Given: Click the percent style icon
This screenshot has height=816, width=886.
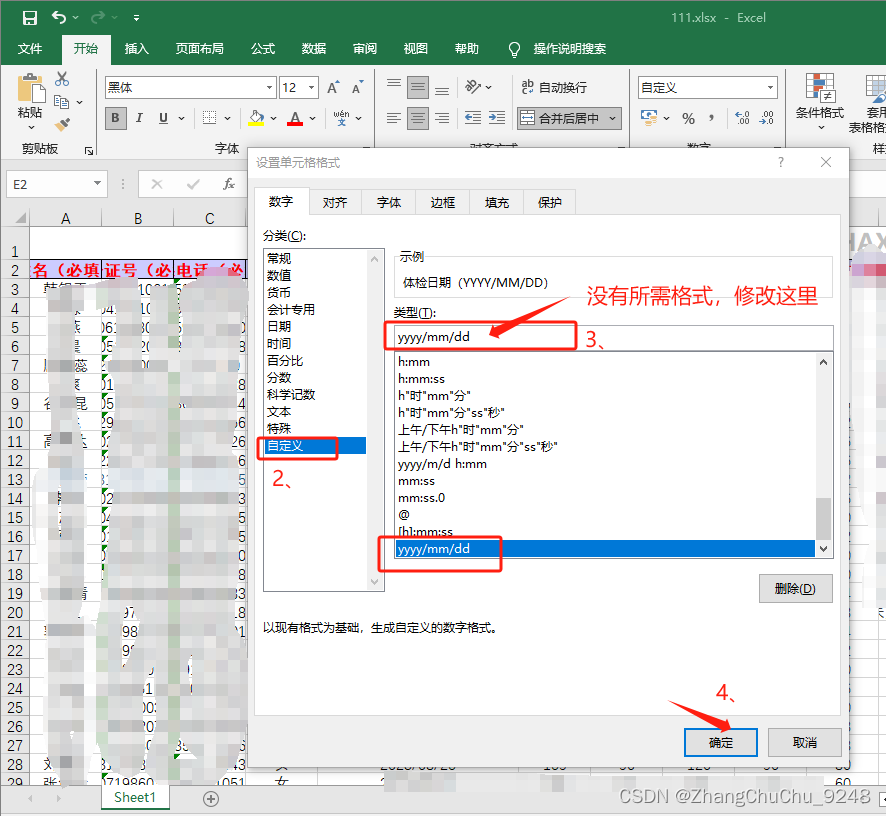Looking at the screenshot, I should tap(688, 119).
